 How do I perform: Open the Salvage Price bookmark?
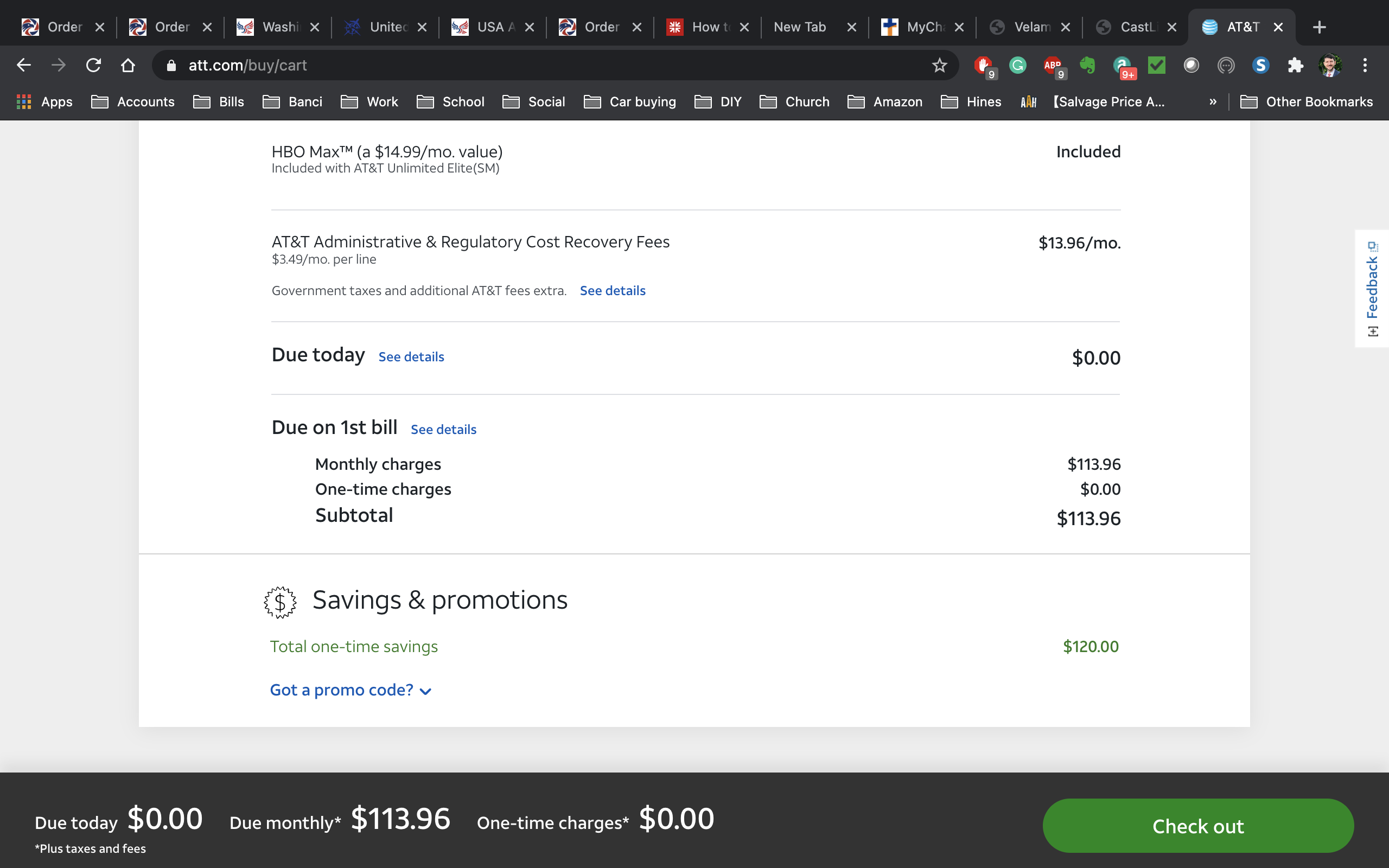coord(1092,101)
